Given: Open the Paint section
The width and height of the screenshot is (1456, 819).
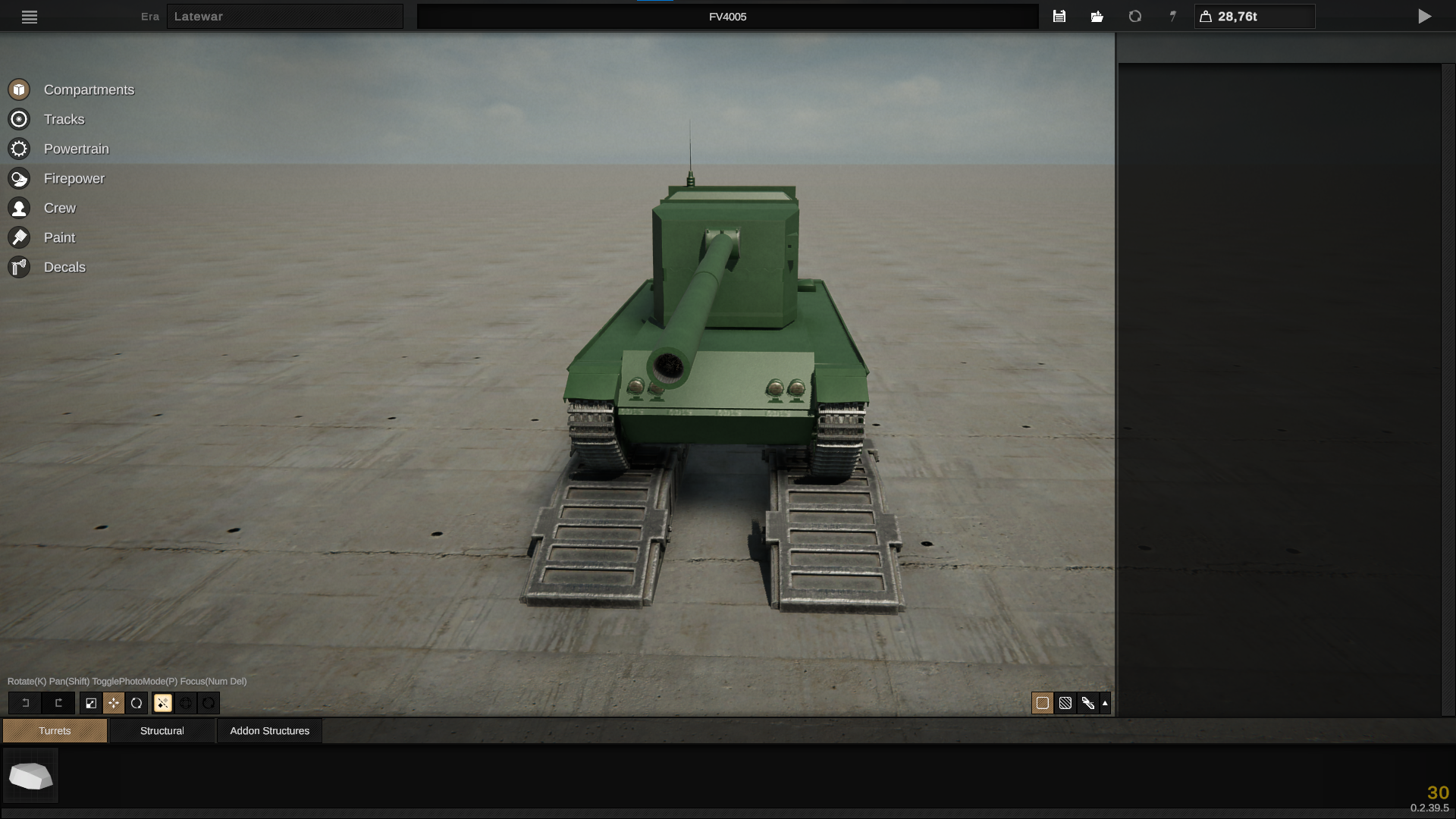Looking at the screenshot, I should 59,237.
